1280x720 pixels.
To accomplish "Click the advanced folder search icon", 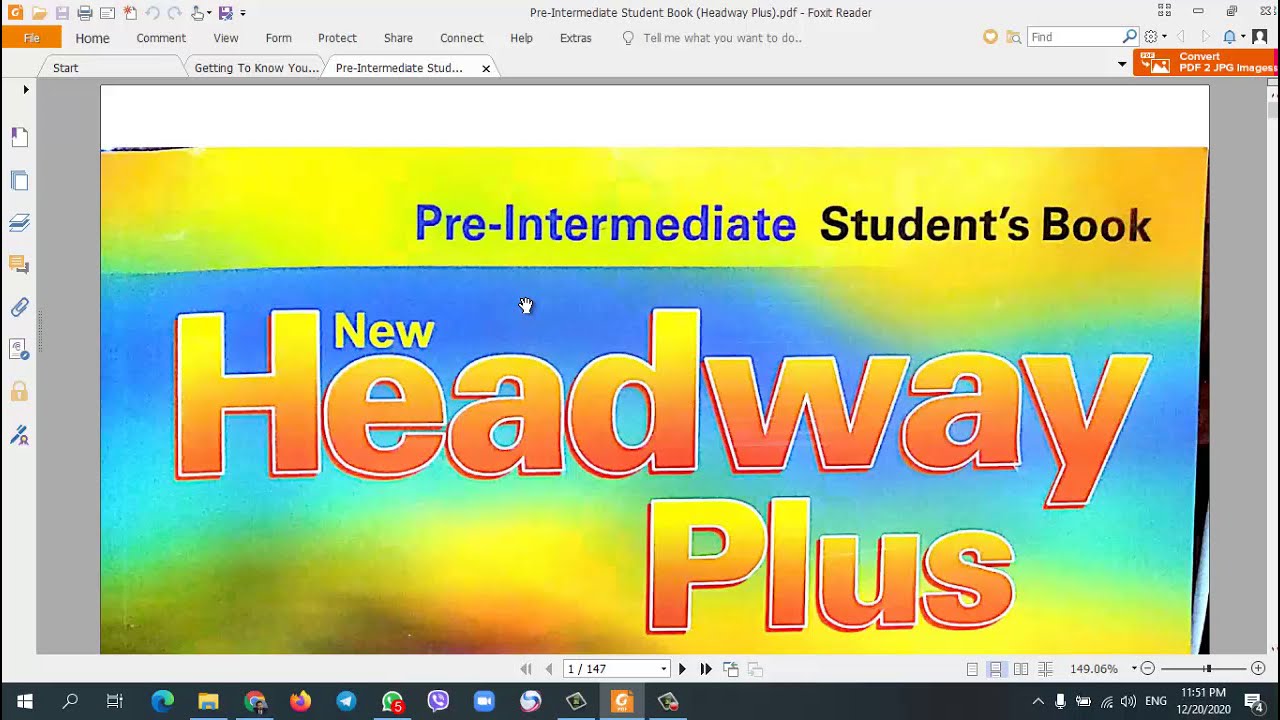I will point(1014,37).
